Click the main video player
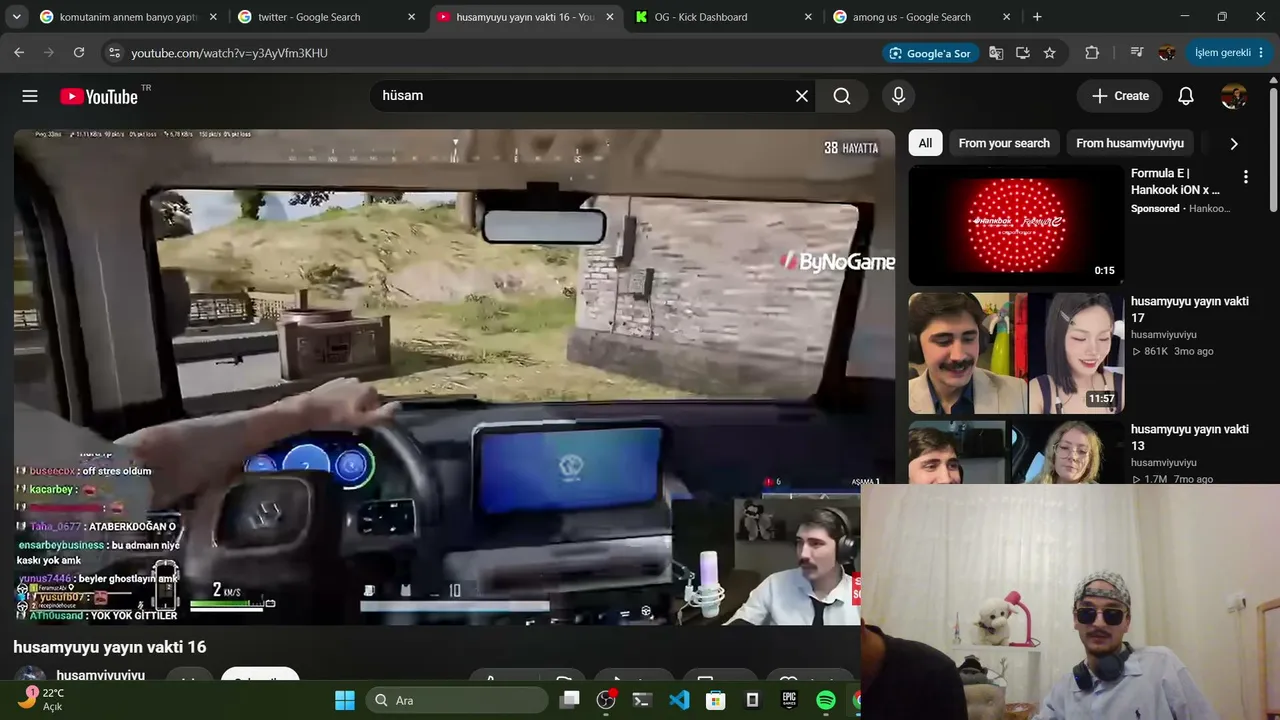 coord(454,377)
